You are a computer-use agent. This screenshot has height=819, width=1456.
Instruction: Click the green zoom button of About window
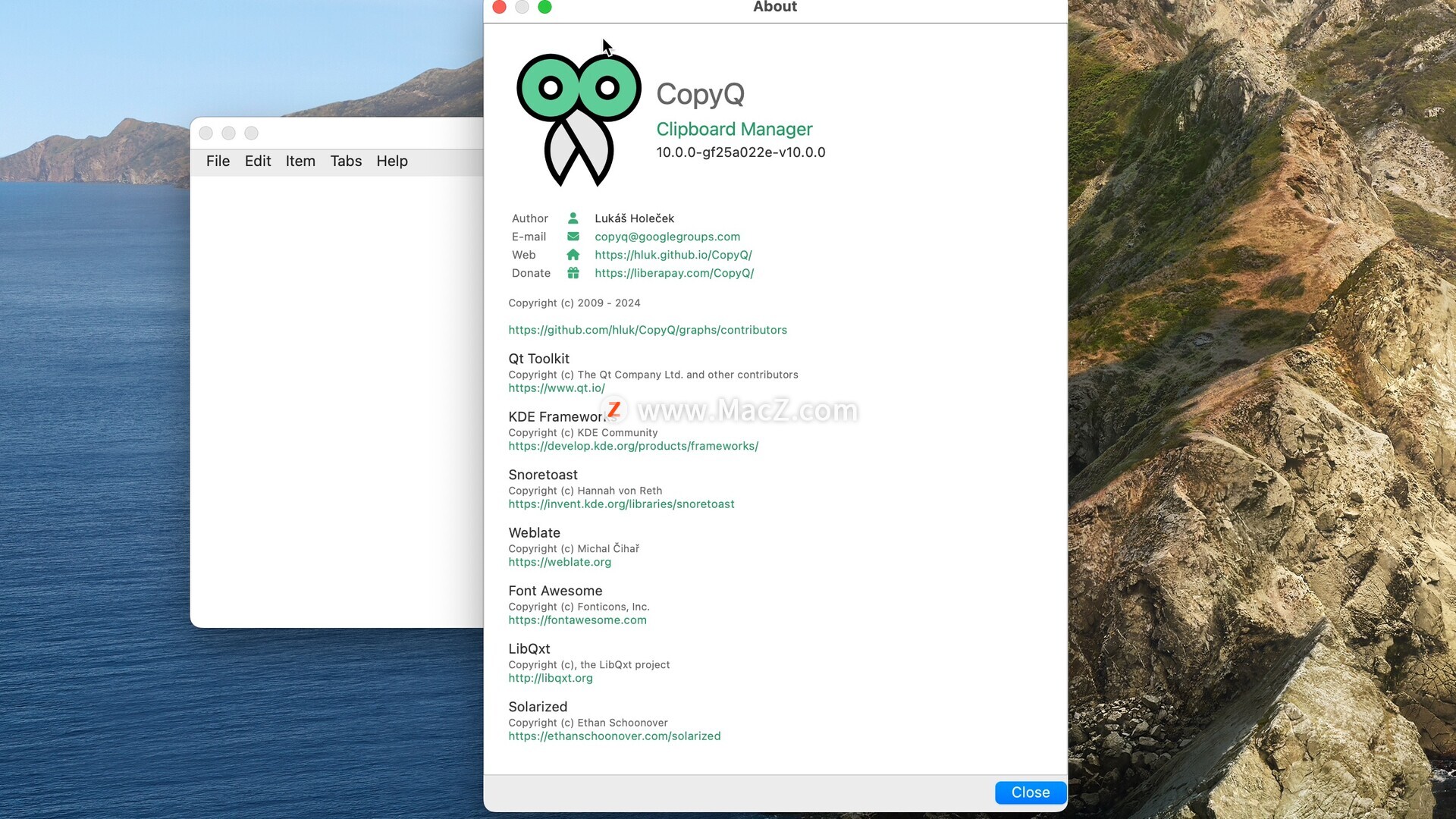point(544,7)
